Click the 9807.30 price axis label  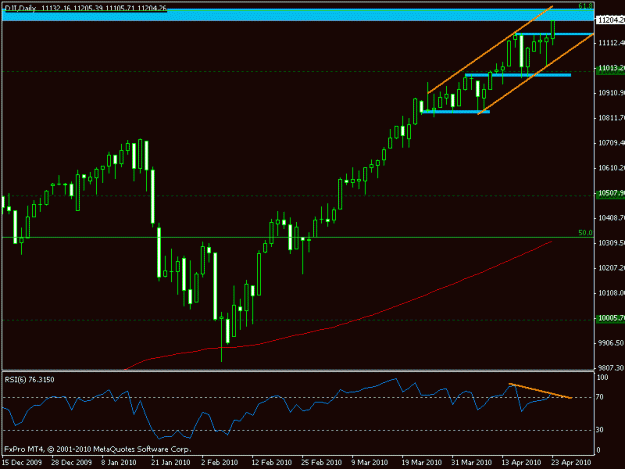pyautogui.click(x=611, y=368)
